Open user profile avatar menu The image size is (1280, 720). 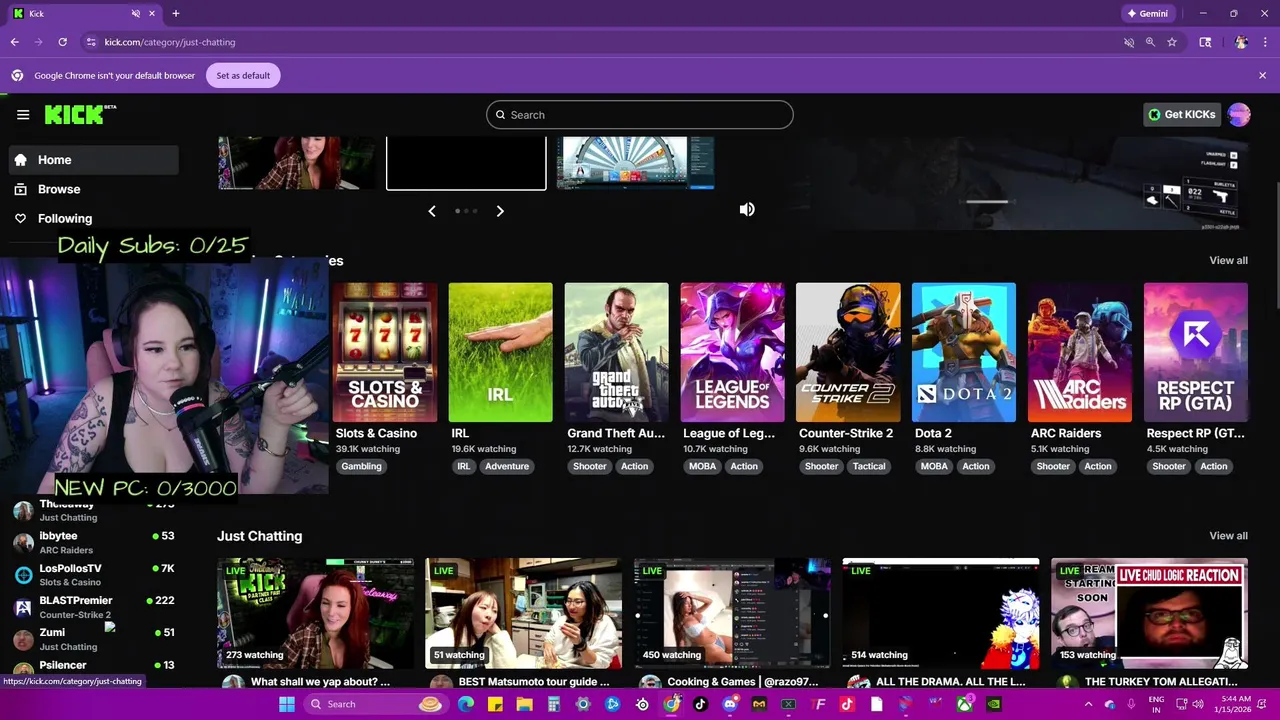[1239, 114]
